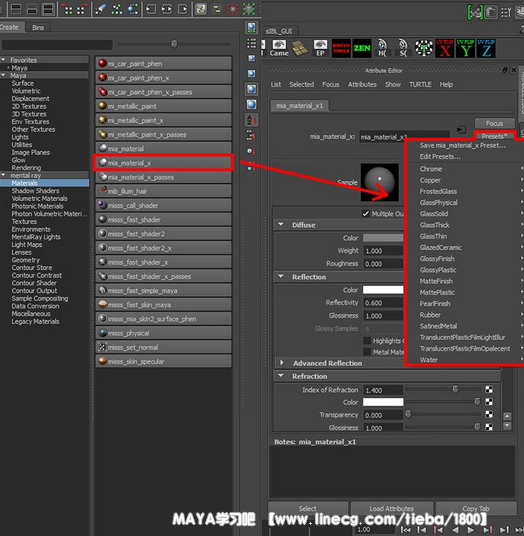Click the EP shelf icon
Image resolution: width=524 pixels, height=536 pixels.
coord(320,48)
